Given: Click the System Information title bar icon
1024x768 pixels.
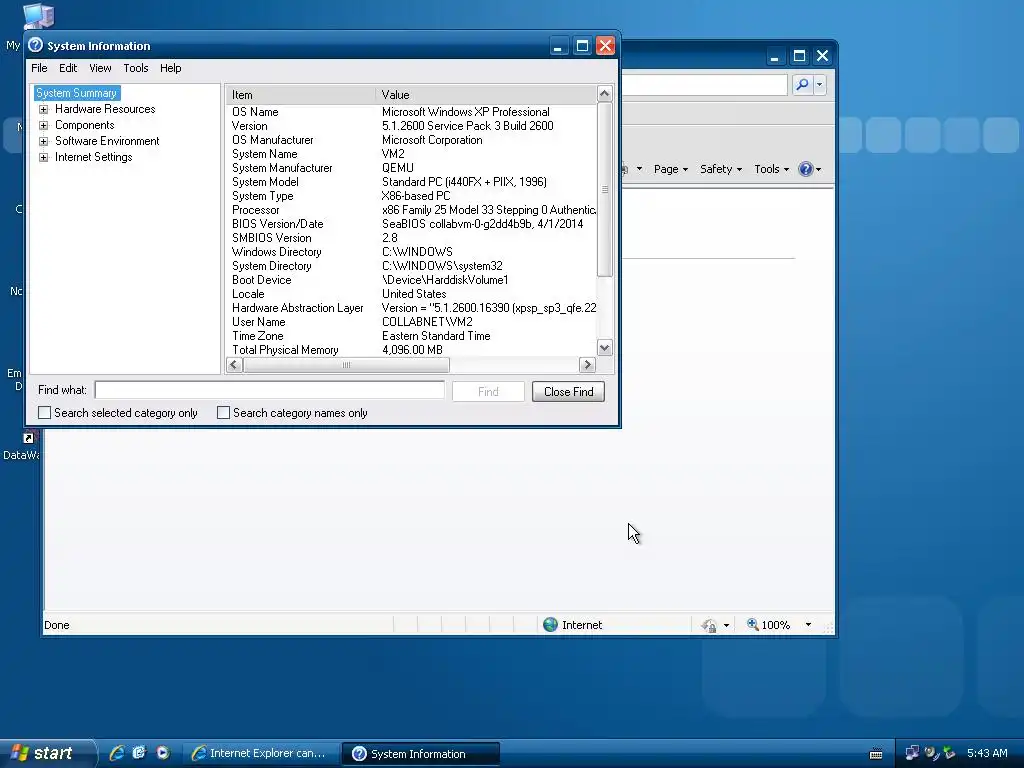Looking at the screenshot, I should (x=35, y=45).
